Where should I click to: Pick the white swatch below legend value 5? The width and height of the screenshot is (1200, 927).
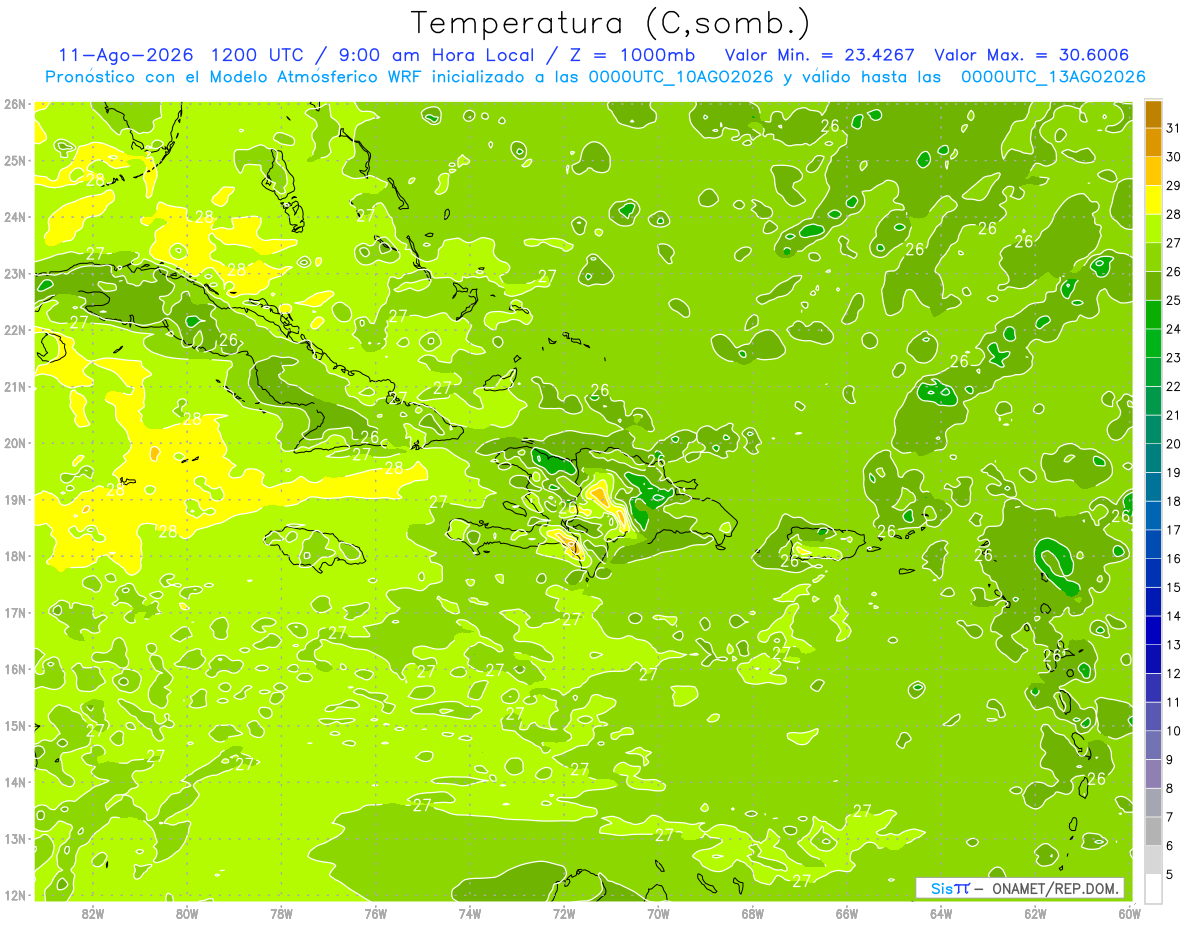[1153, 888]
